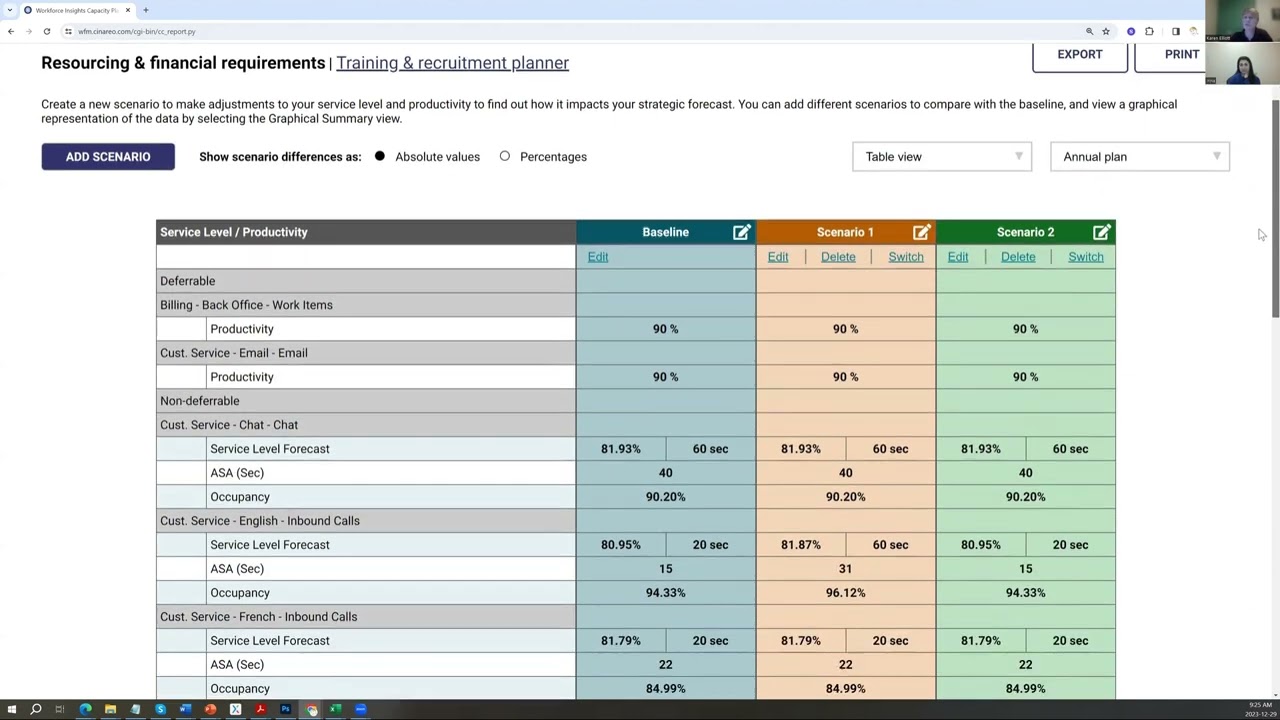Image resolution: width=1280 pixels, height=720 pixels.
Task: Click 'Cust. Service - English - Inbound Calls' row
Action: click(x=366, y=521)
